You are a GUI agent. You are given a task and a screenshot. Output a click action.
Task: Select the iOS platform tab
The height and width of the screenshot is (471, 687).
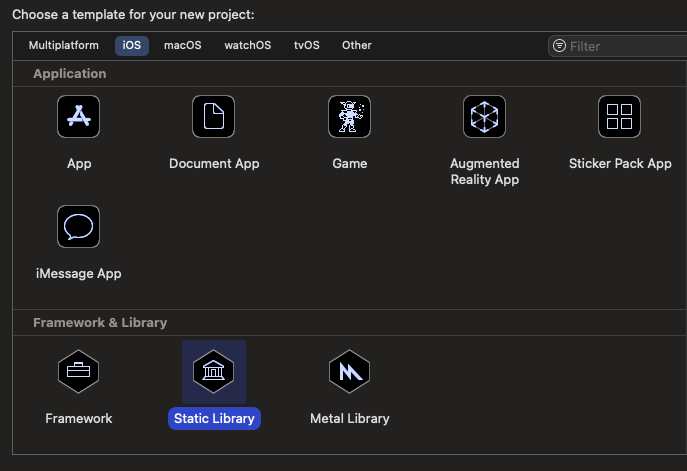coord(132,46)
